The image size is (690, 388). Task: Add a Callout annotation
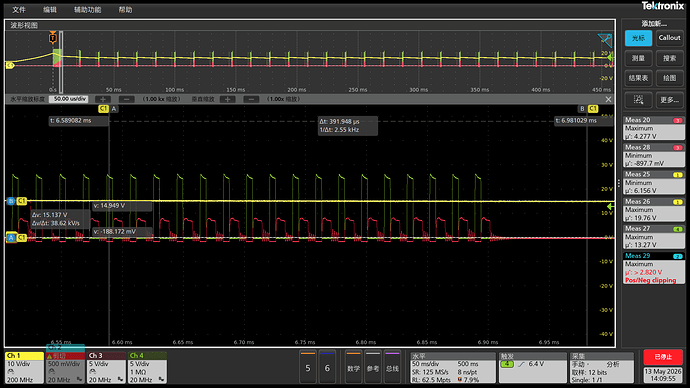(x=669, y=38)
